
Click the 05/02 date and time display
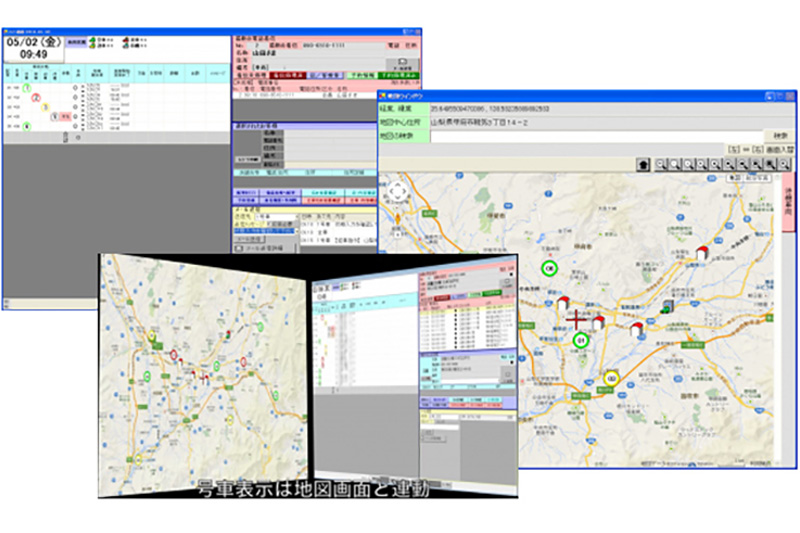pos(33,48)
